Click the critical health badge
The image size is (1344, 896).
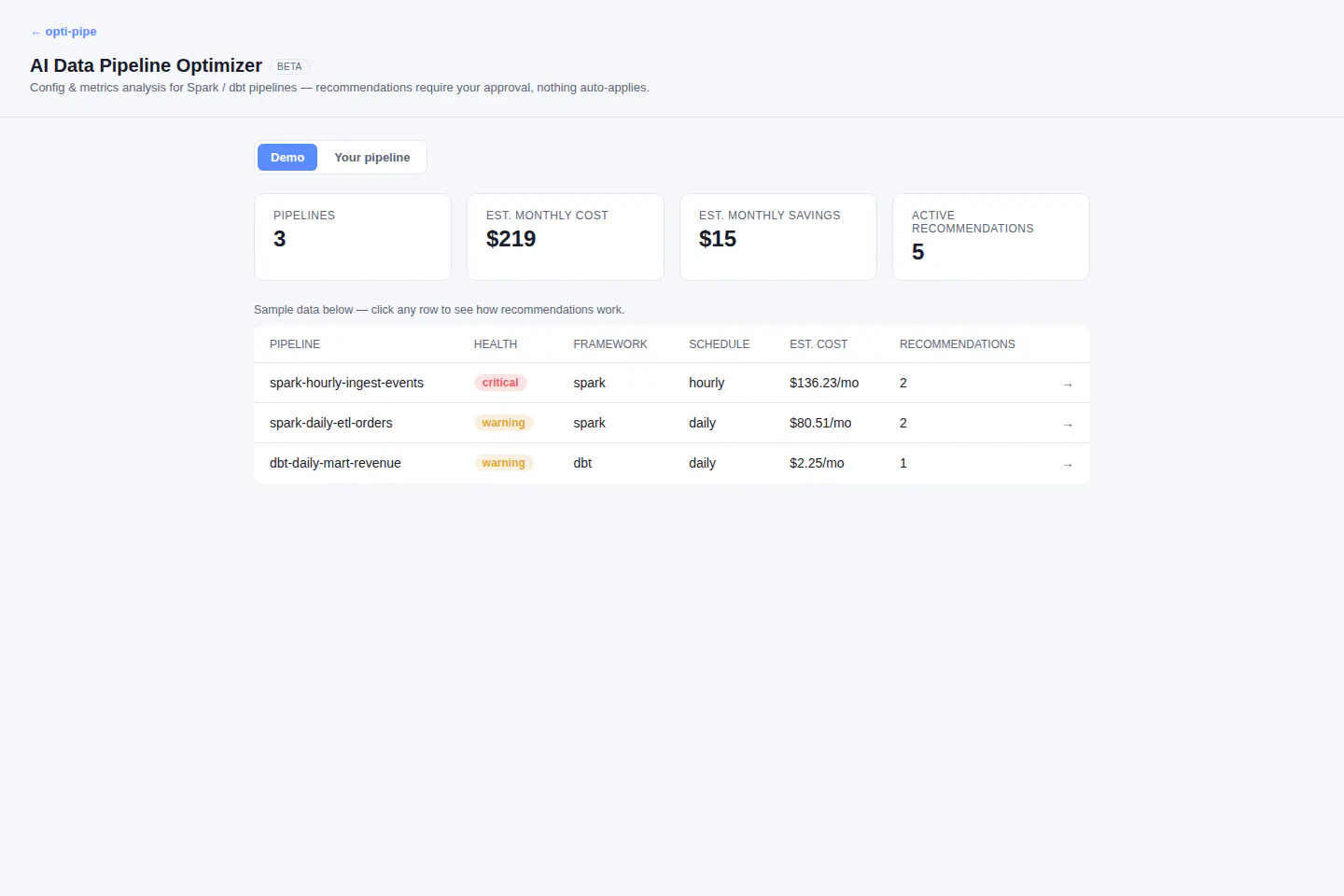click(x=500, y=383)
